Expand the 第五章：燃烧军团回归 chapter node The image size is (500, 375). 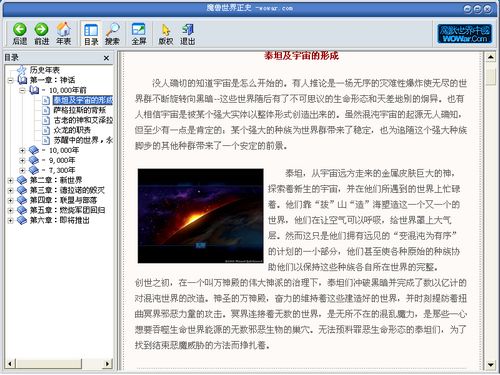[10, 210]
